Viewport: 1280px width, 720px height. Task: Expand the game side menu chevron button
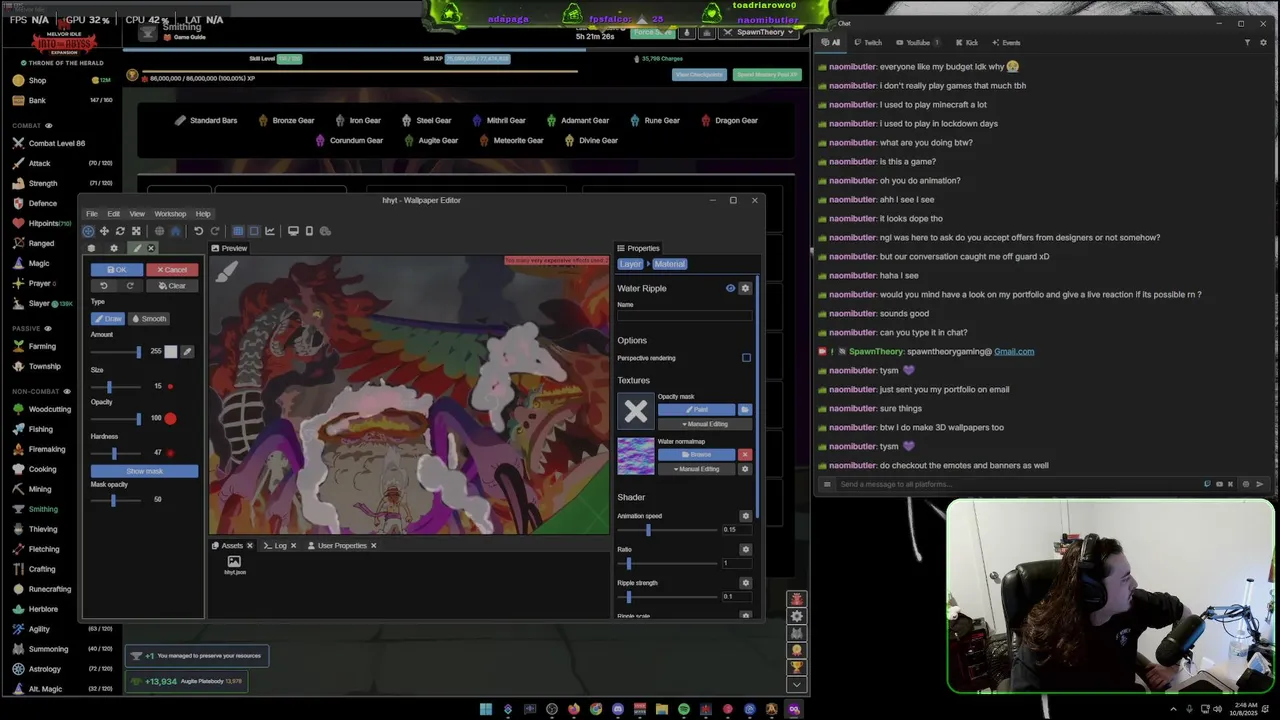[797, 685]
